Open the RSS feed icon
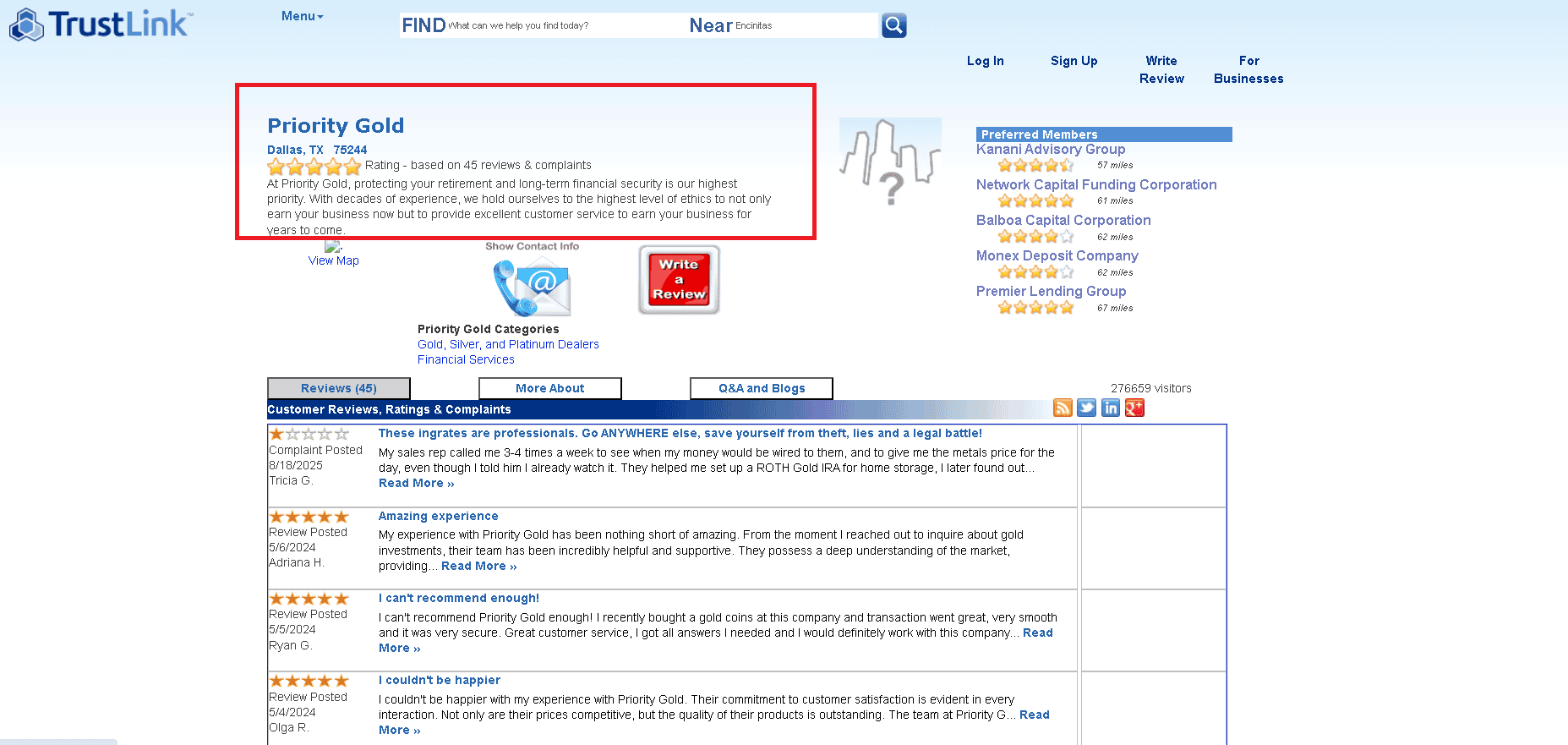1568x745 pixels. pyautogui.click(x=1063, y=408)
